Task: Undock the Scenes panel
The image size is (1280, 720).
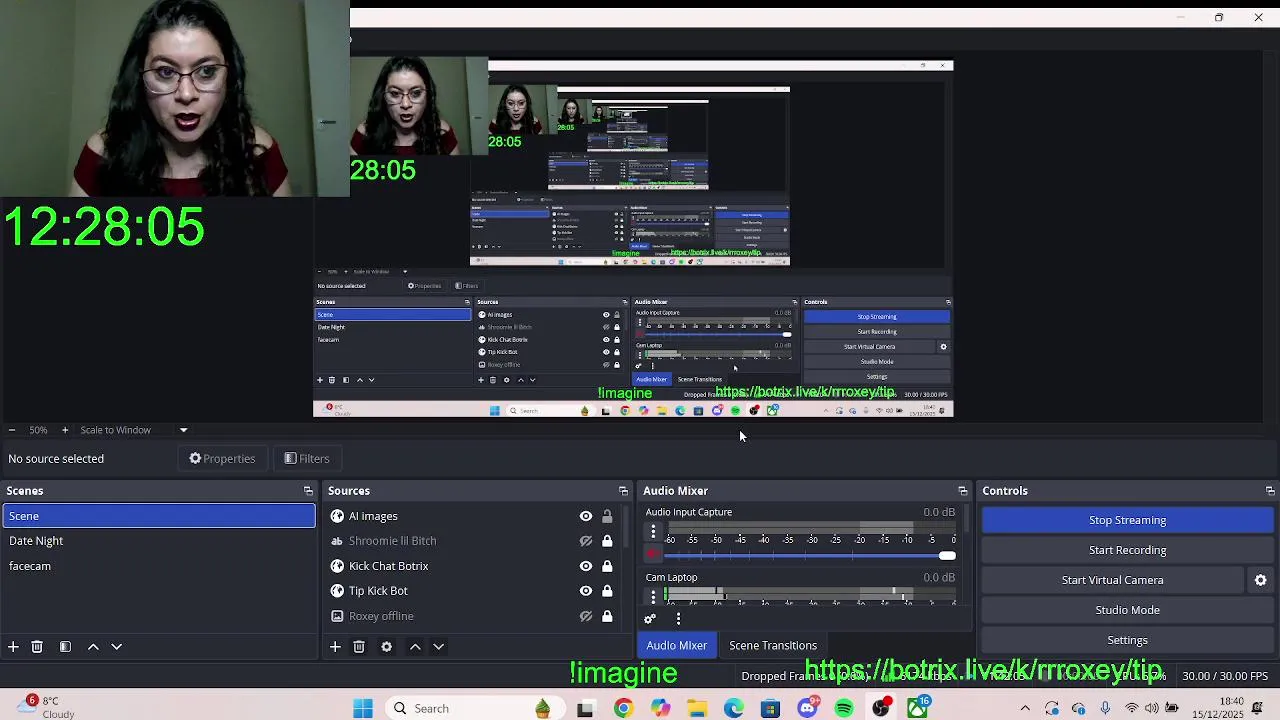Action: (308, 491)
